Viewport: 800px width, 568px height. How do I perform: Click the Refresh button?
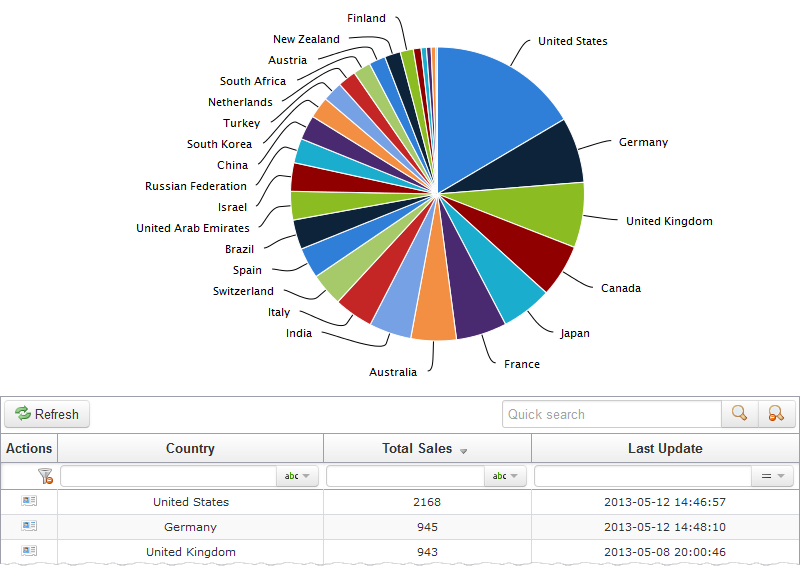coord(47,414)
